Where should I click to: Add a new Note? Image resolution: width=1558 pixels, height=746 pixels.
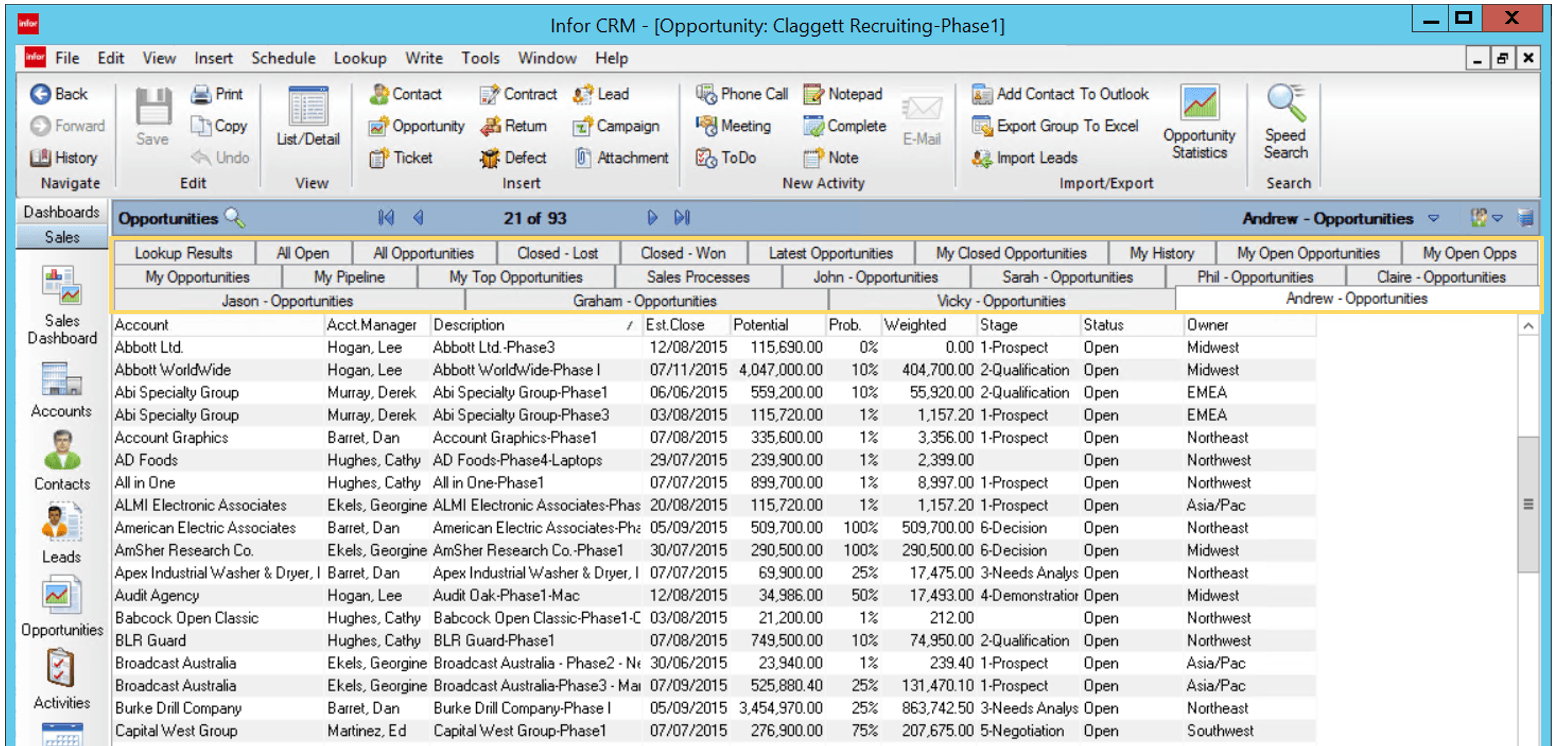click(831, 158)
